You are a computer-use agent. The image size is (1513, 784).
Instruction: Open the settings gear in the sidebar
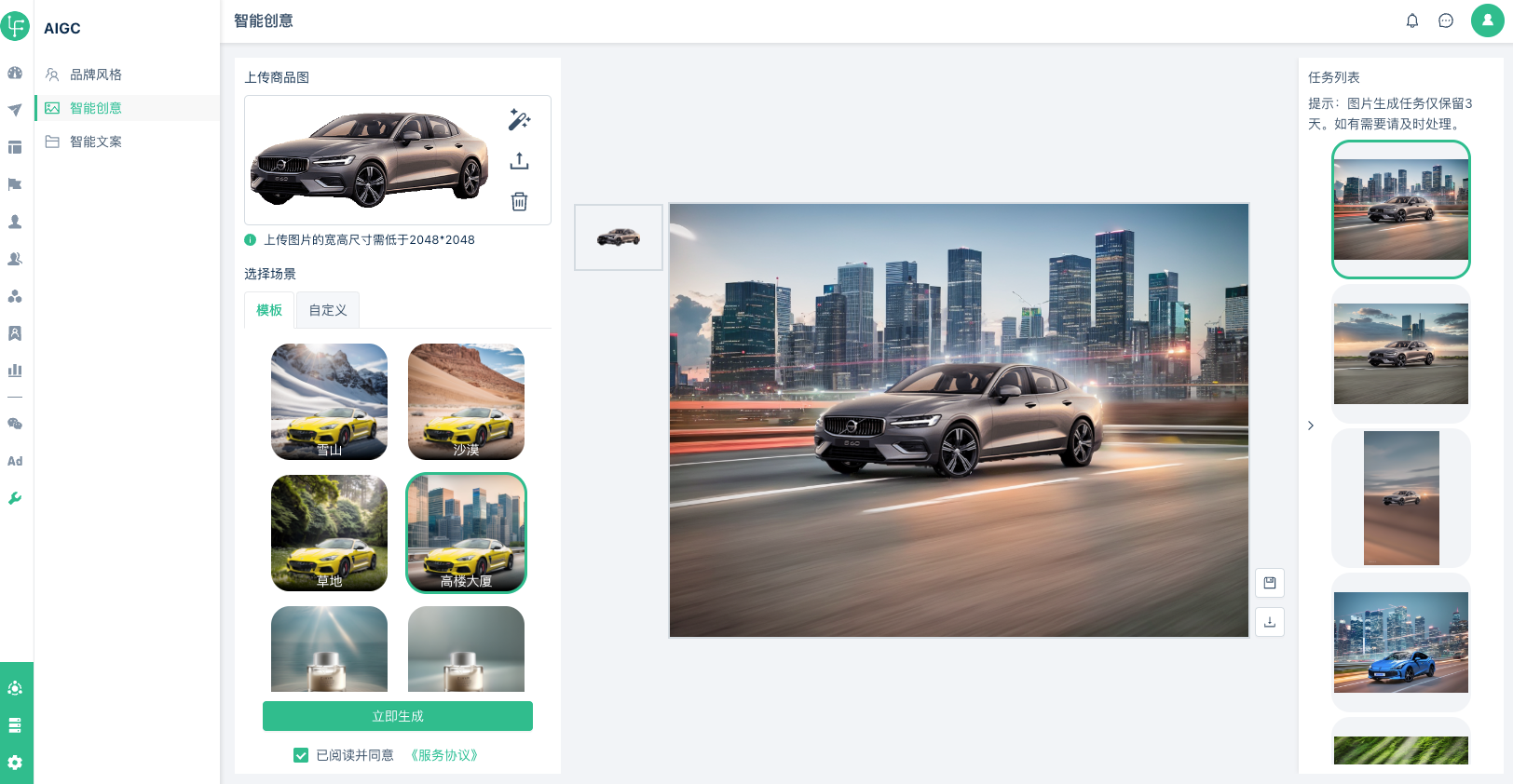click(x=15, y=763)
